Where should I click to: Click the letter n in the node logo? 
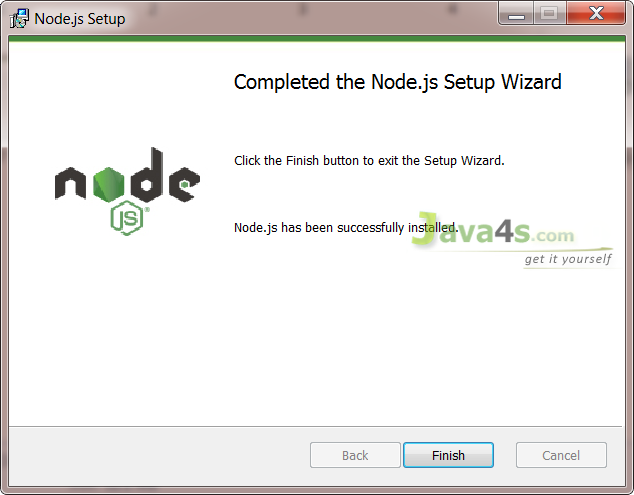[x=70, y=183]
